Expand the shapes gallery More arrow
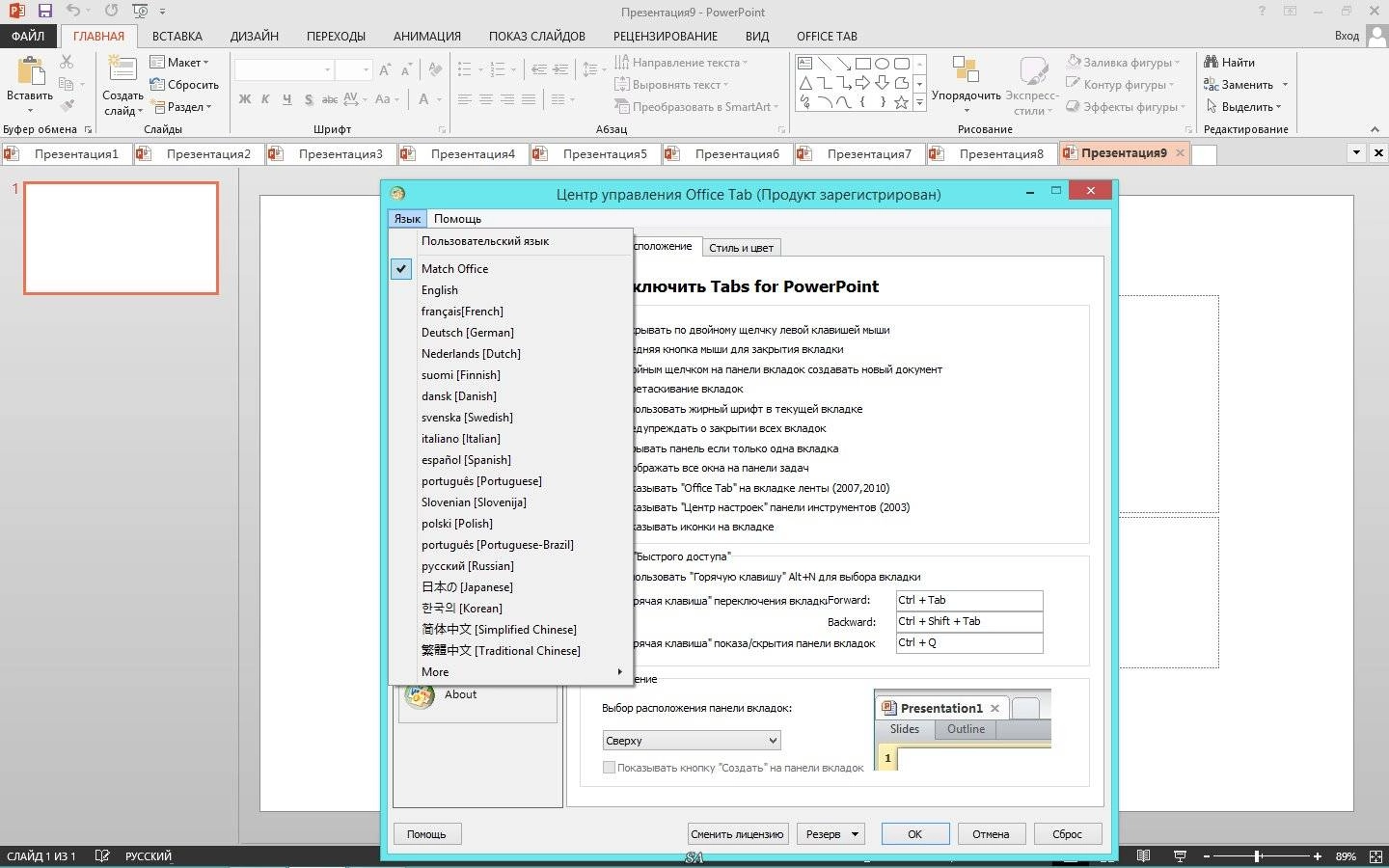Screen dimensions: 1389x868 [920, 102]
